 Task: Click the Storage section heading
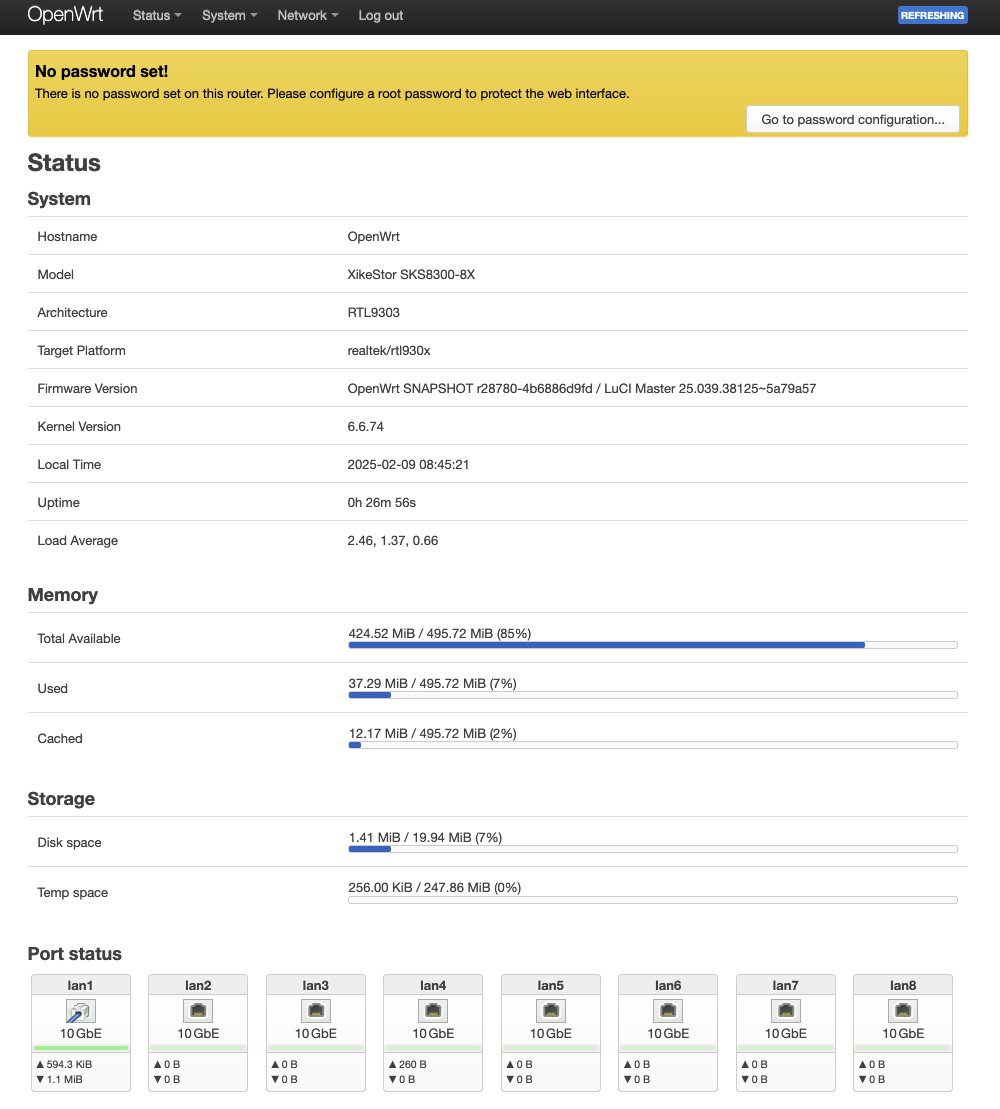[x=61, y=799]
